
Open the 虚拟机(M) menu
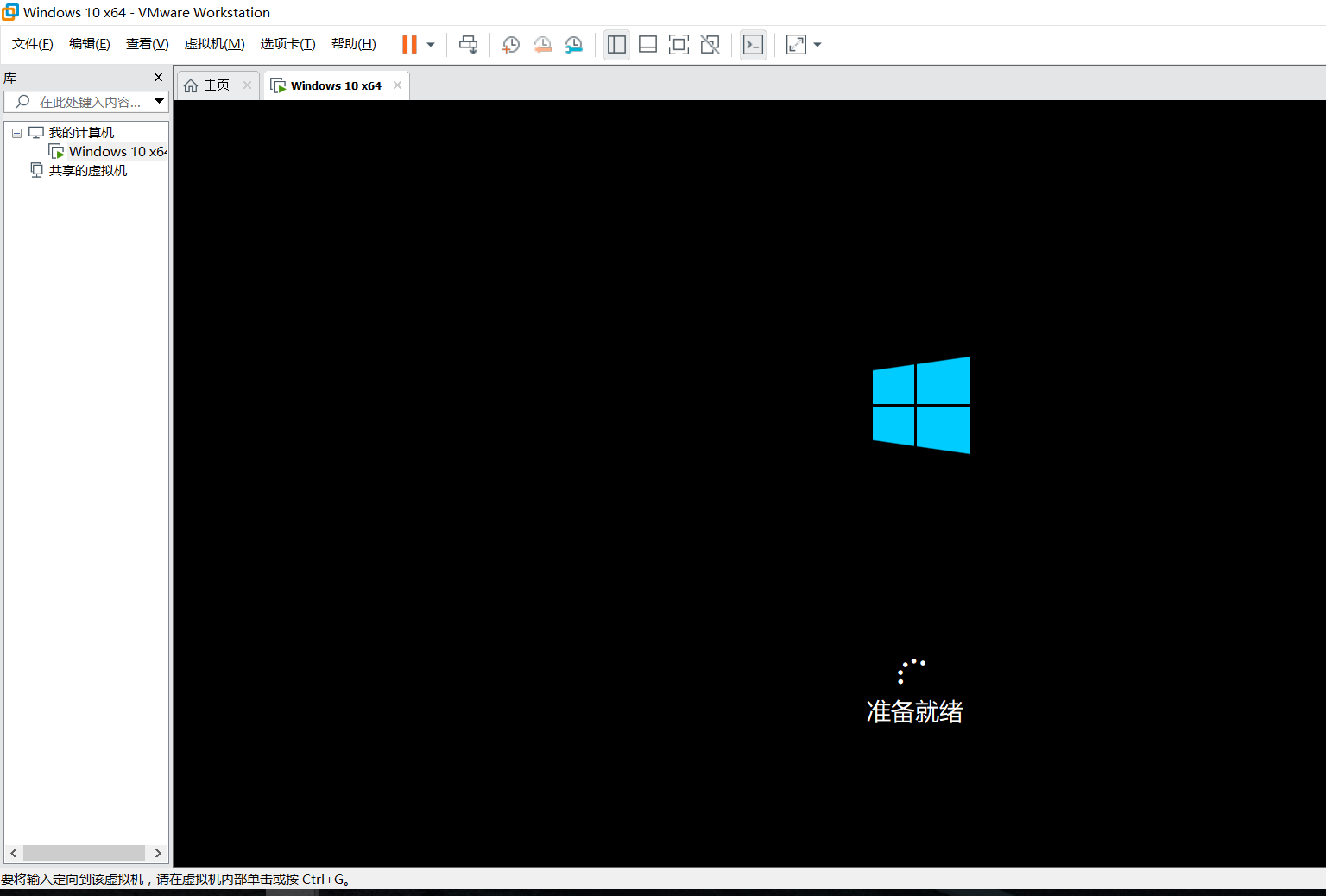pyautogui.click(x=215, y=44)
